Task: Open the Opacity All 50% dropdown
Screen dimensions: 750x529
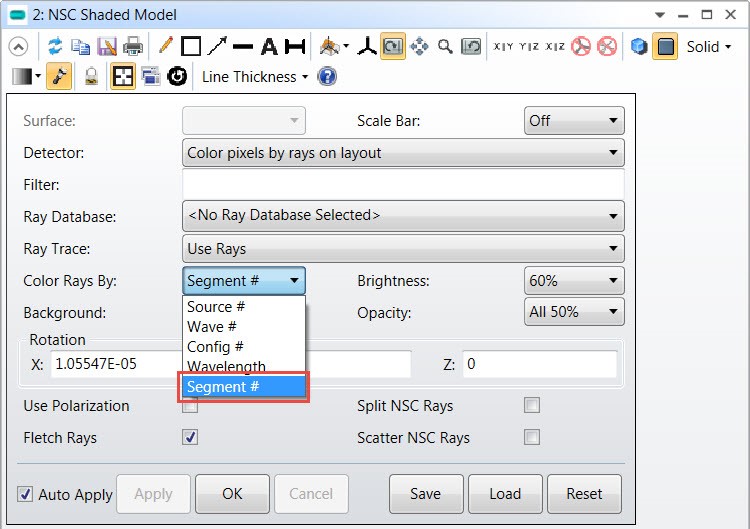Action: (574, 312)
